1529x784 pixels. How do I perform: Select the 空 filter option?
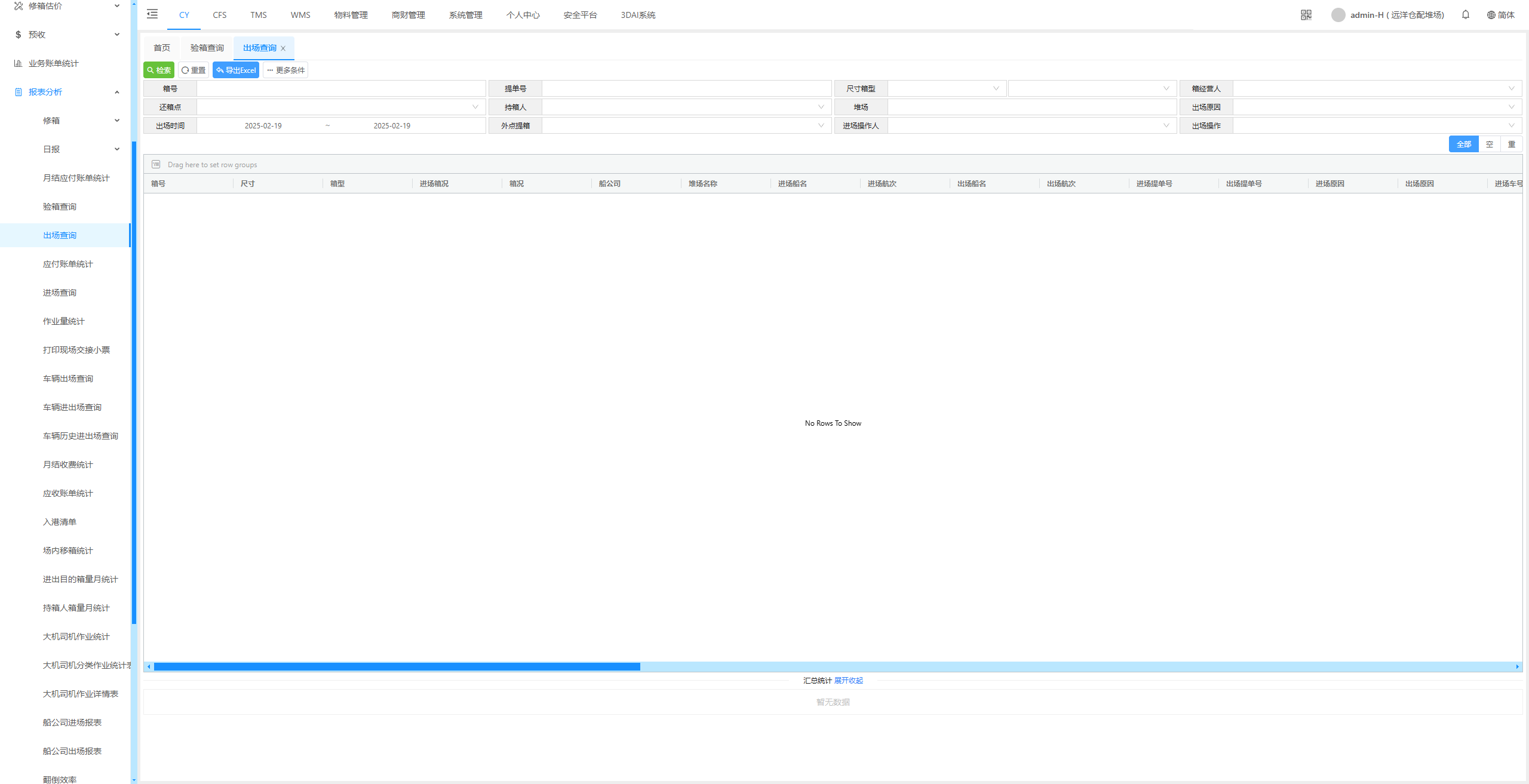pyautogui.click(x=1490, y=144)
